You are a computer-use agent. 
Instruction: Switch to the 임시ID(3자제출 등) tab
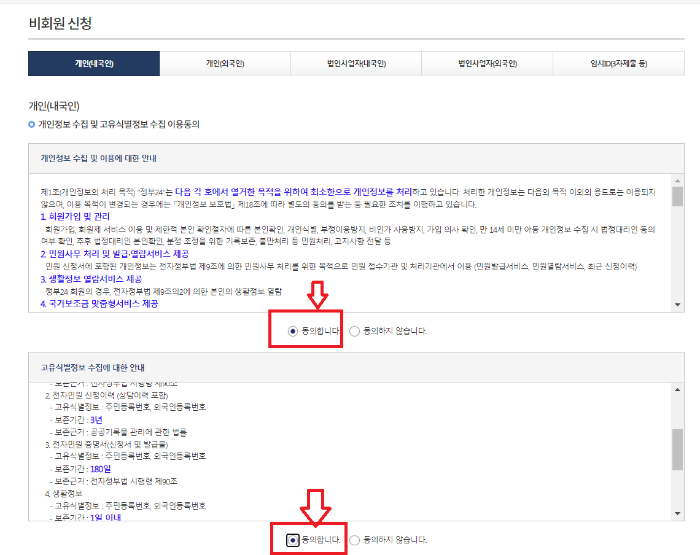[619, 63]
